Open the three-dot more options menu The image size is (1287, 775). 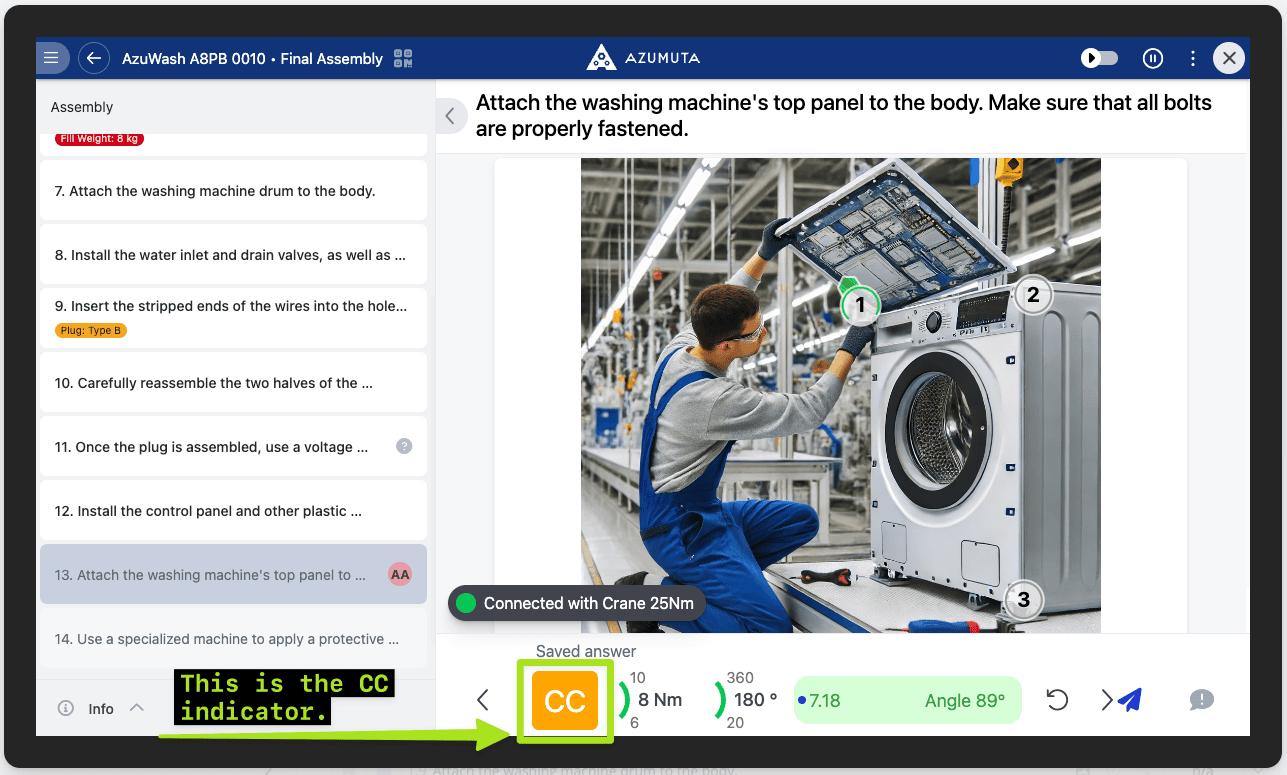[x=1193, y=58]
